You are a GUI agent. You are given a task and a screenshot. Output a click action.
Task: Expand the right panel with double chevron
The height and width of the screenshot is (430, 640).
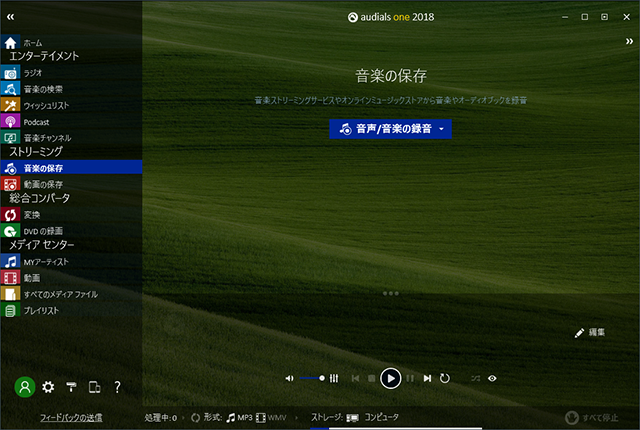coord(629,41)
